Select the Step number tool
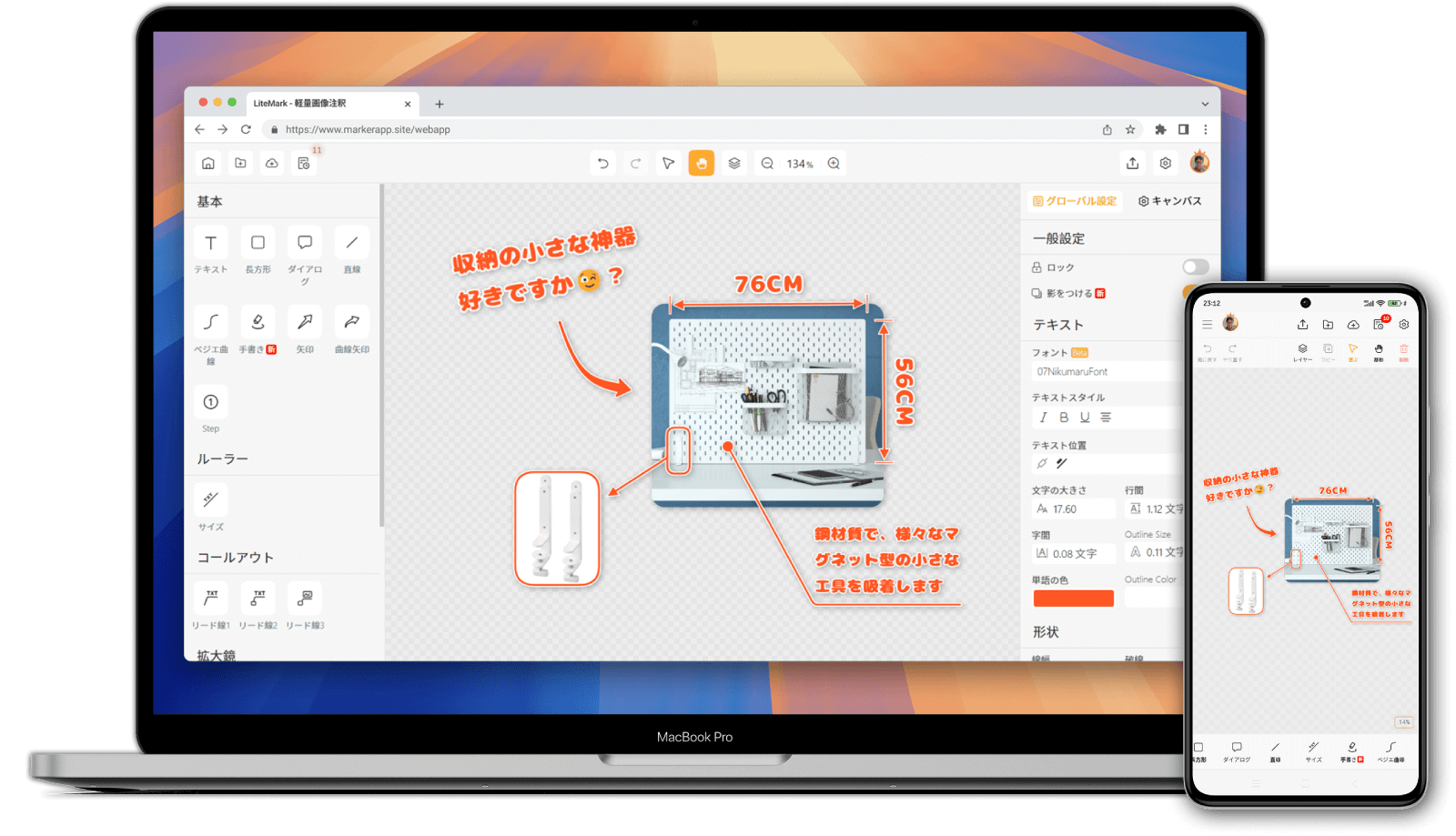 (210, 402)
